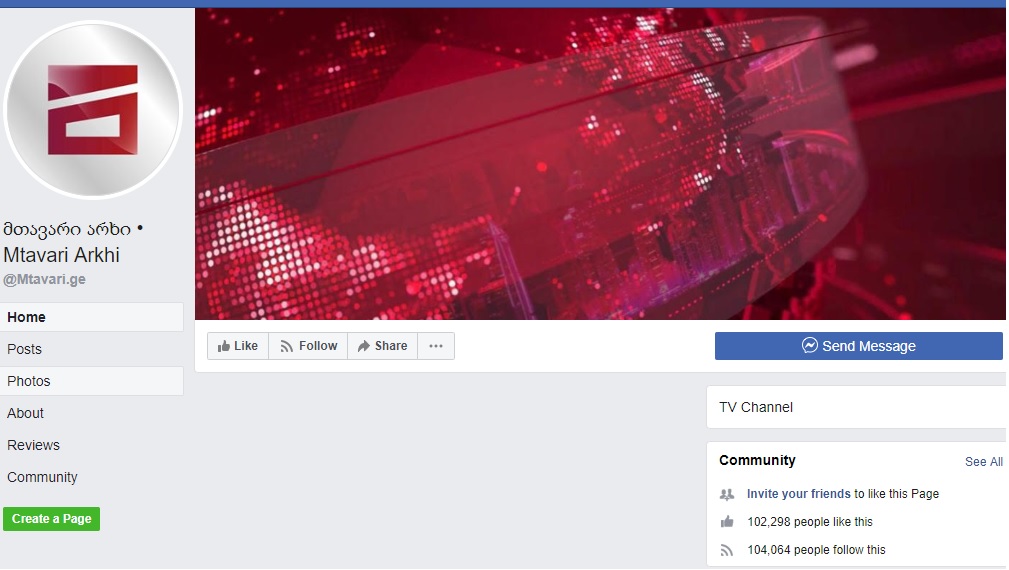This screenshot has width=1009, height=570.
Task: Go to the Posts section
Action: 92,349
